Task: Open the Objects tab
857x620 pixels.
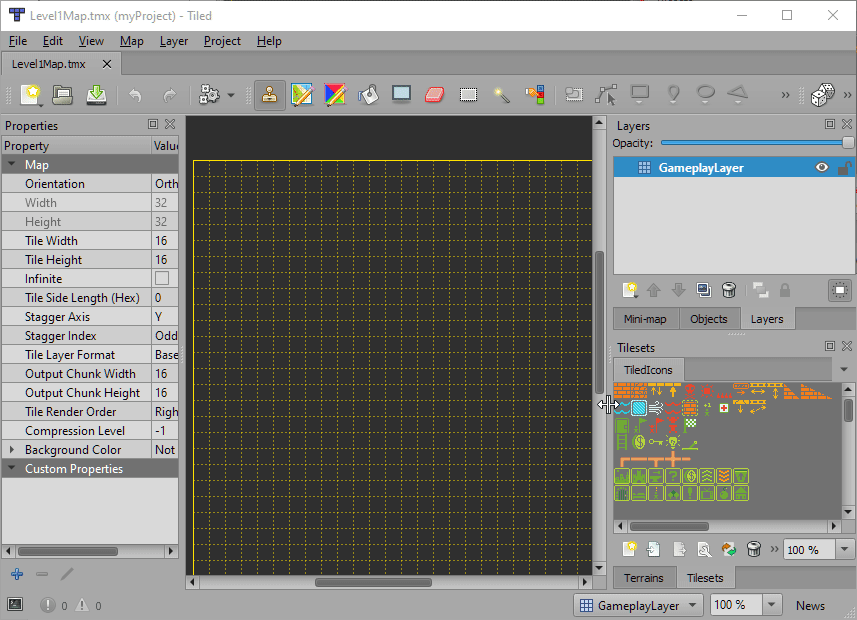Action: (709, 319)
